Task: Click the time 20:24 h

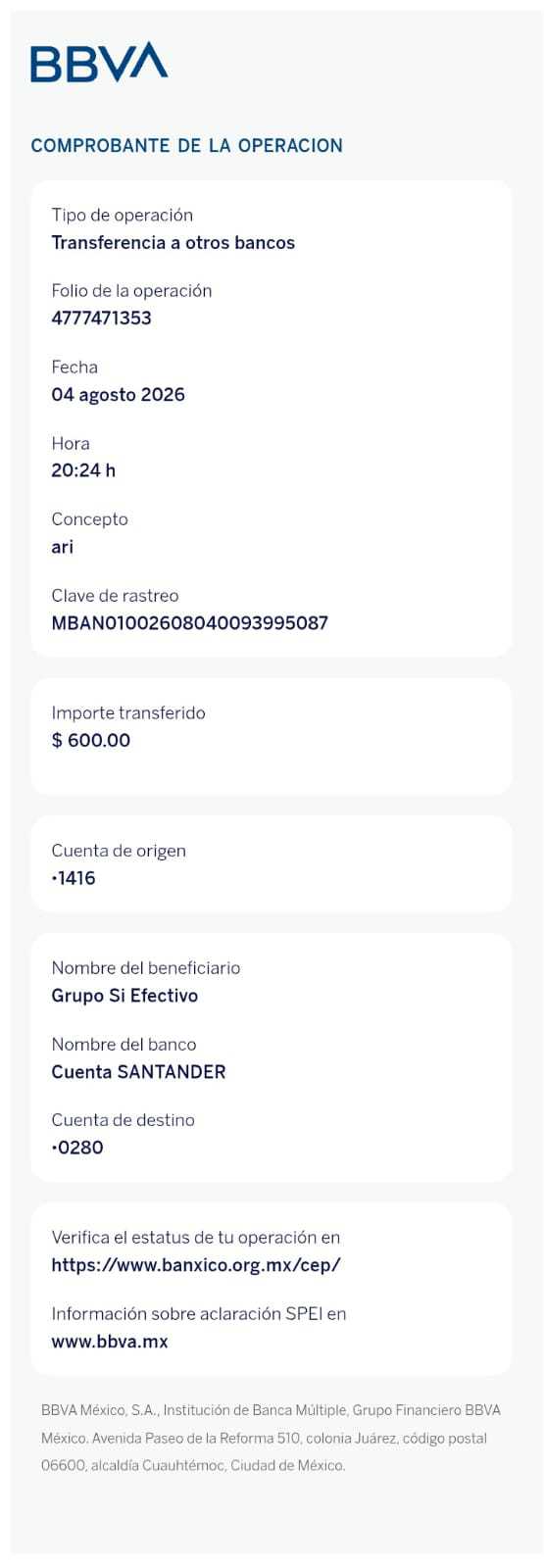Action: click(x=83, y=470)
